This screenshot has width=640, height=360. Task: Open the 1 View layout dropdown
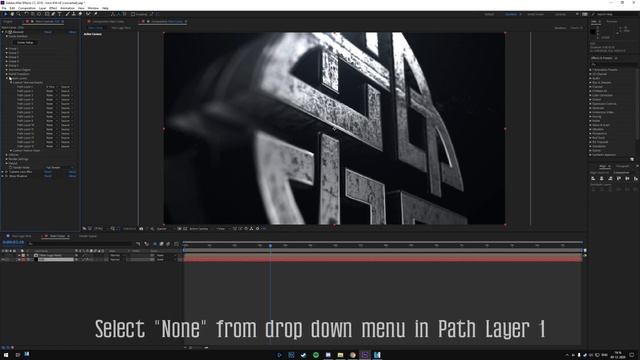tap(222, 229)
